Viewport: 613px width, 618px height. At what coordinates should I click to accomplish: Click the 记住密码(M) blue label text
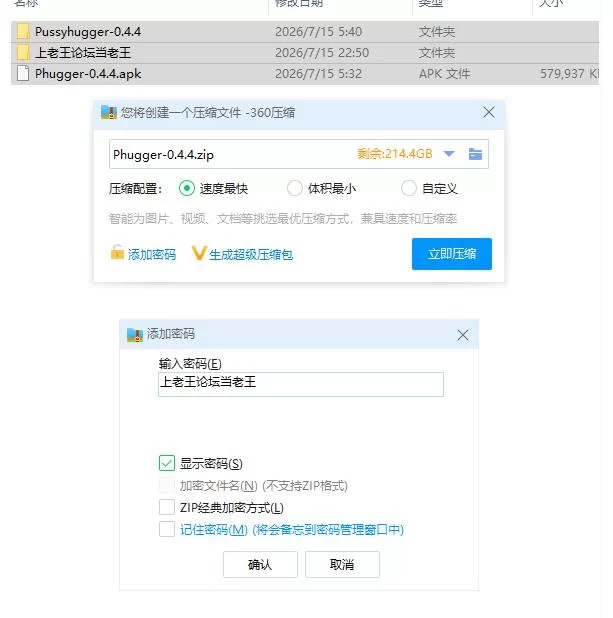(292, 529)
